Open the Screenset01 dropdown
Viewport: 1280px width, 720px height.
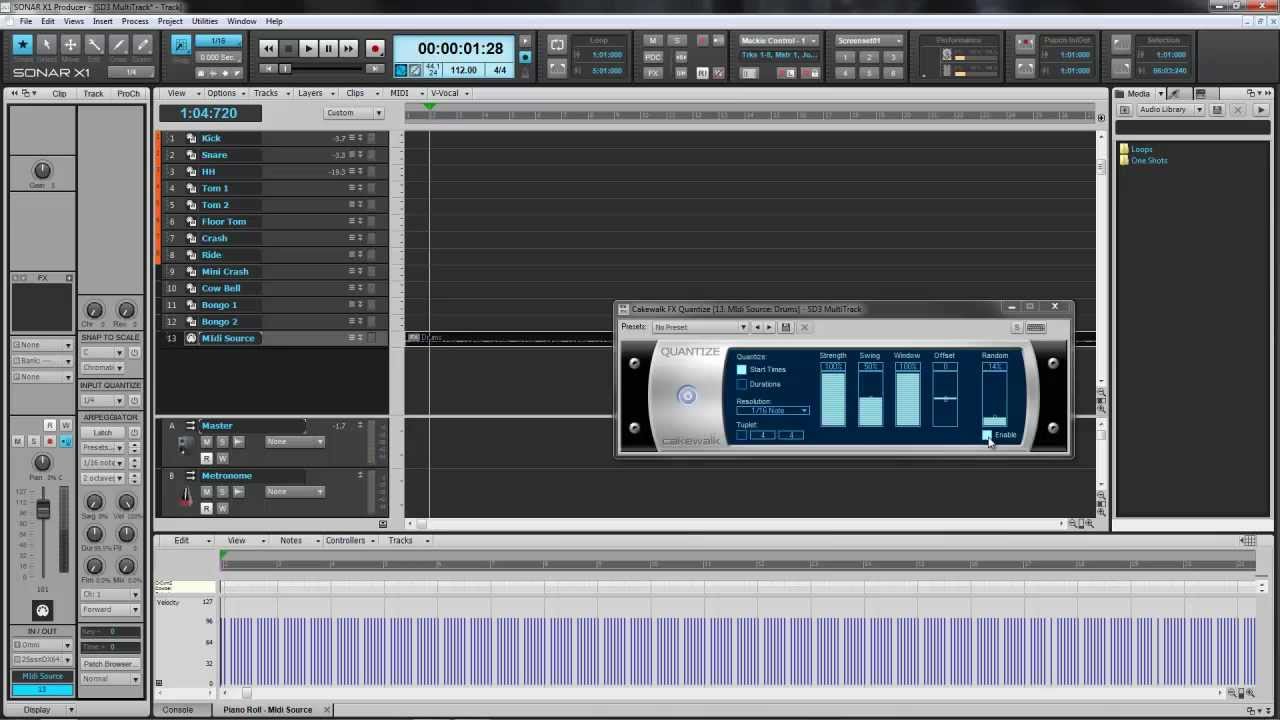pos(869,41)
